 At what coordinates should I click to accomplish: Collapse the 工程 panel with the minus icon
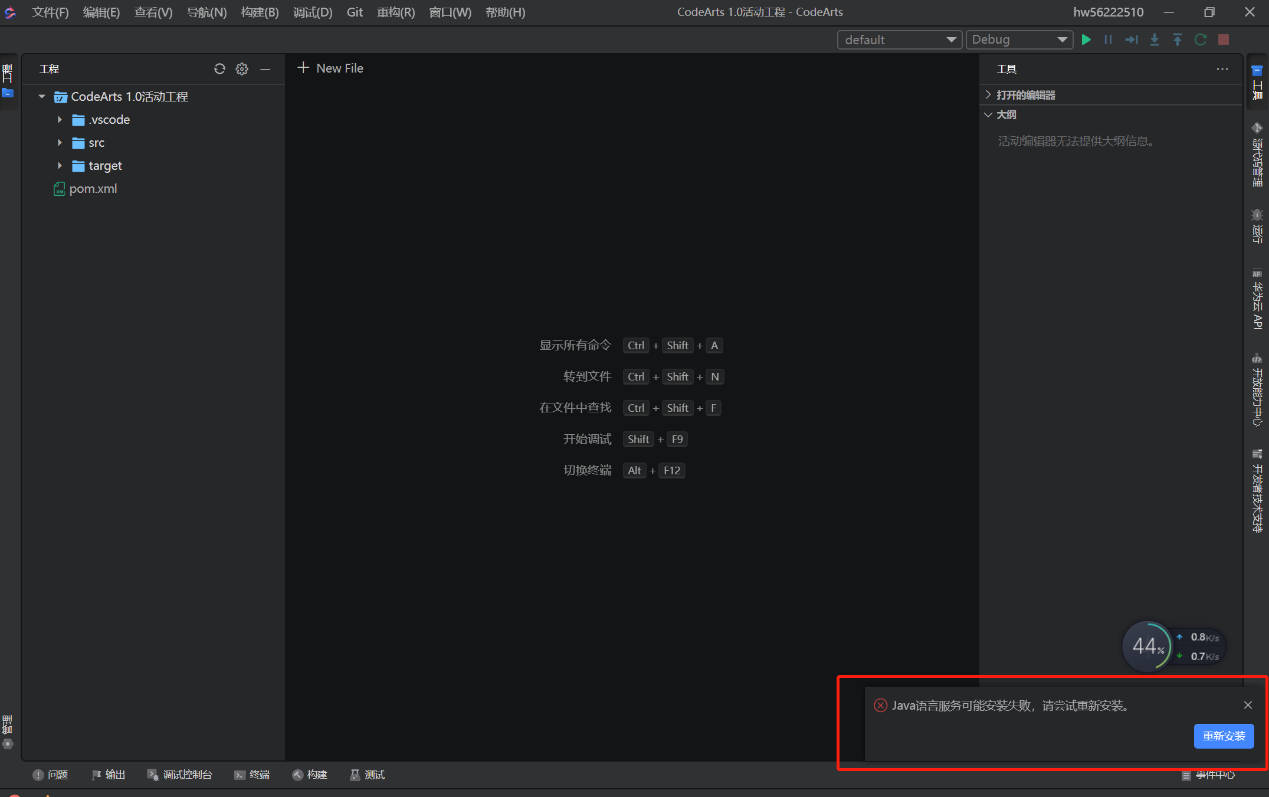265,69
